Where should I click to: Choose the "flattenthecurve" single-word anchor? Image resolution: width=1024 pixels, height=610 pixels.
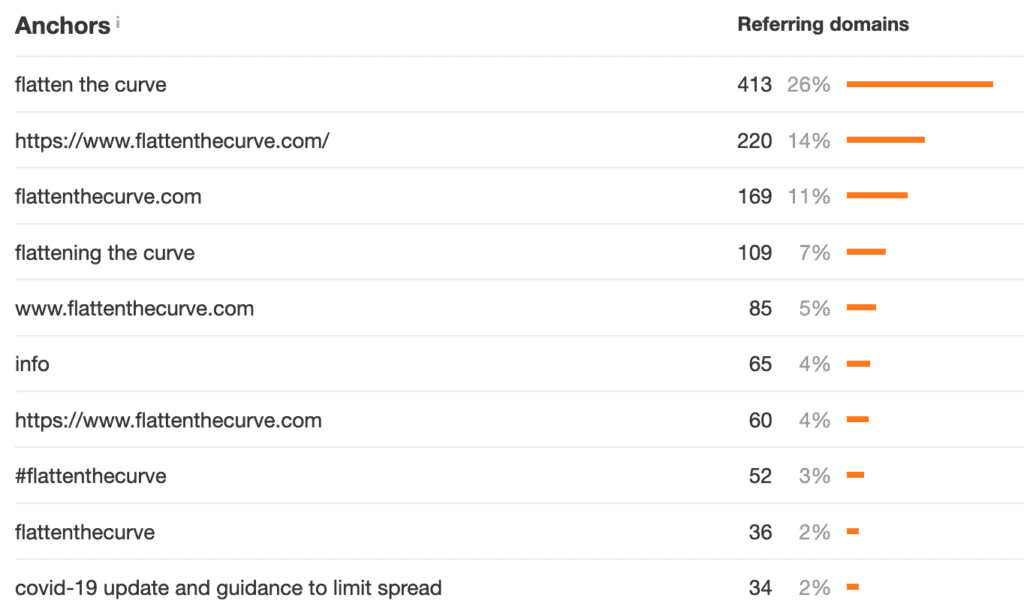85,532
